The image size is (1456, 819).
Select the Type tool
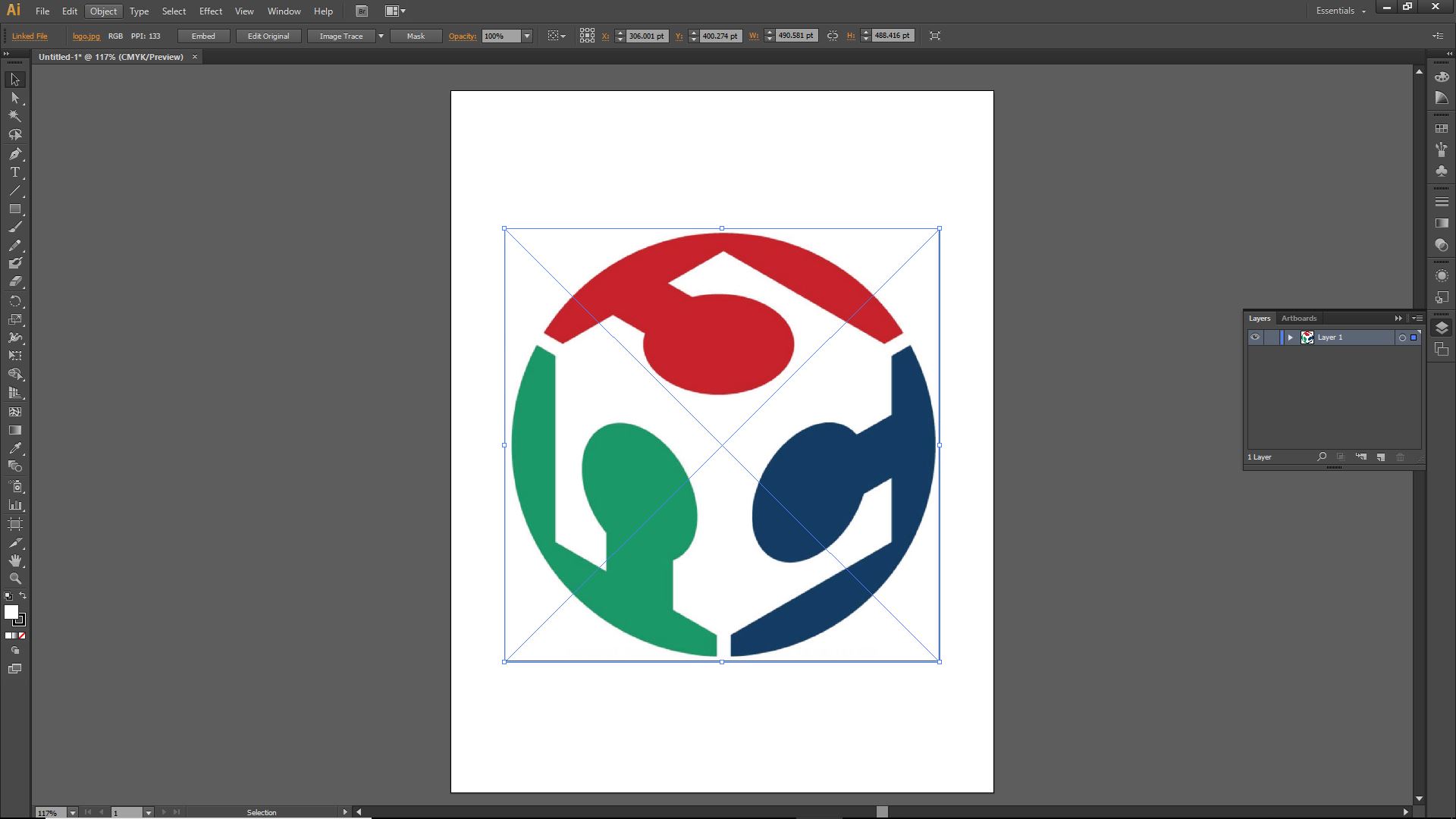coord(14,172)
